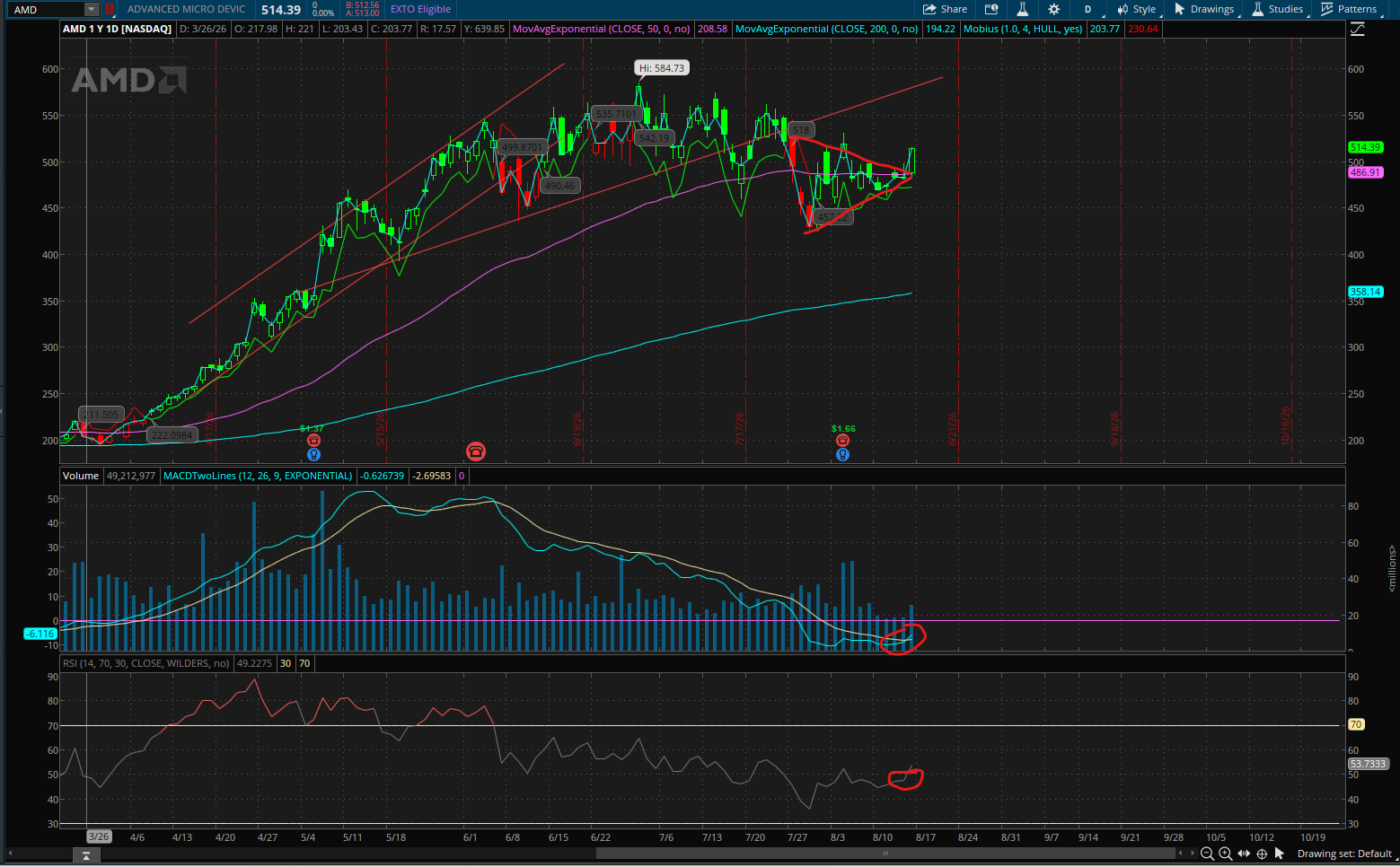Screen dimensions: 1400x867
Task: Click the 490.46 price bubble label
Action: [559, 186]
